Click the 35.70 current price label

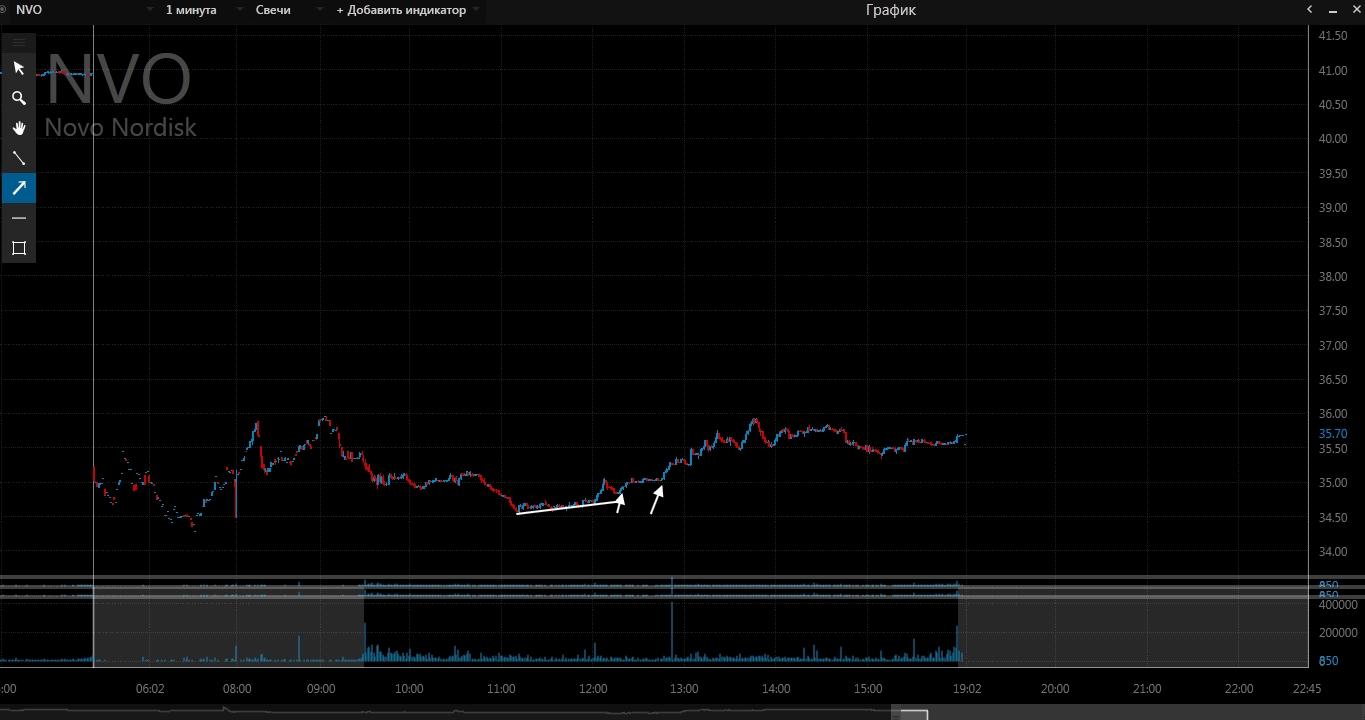(1332, 434)
